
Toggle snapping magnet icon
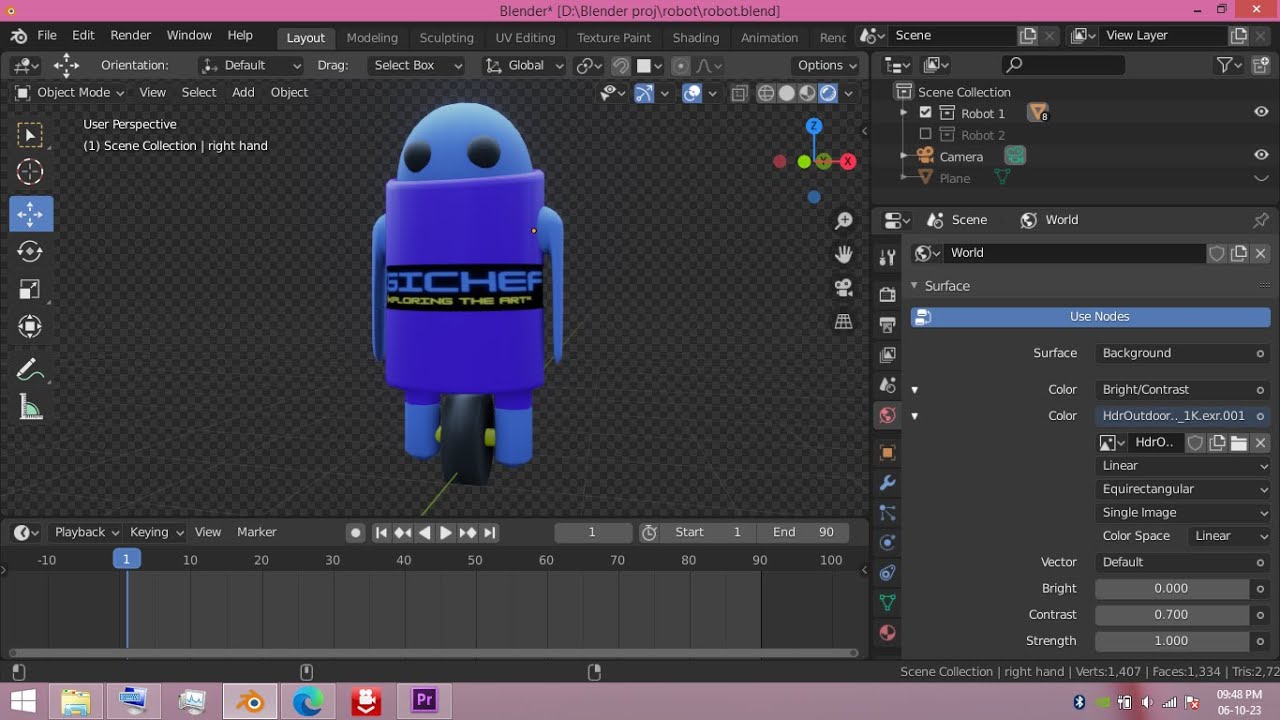(621, 65)
